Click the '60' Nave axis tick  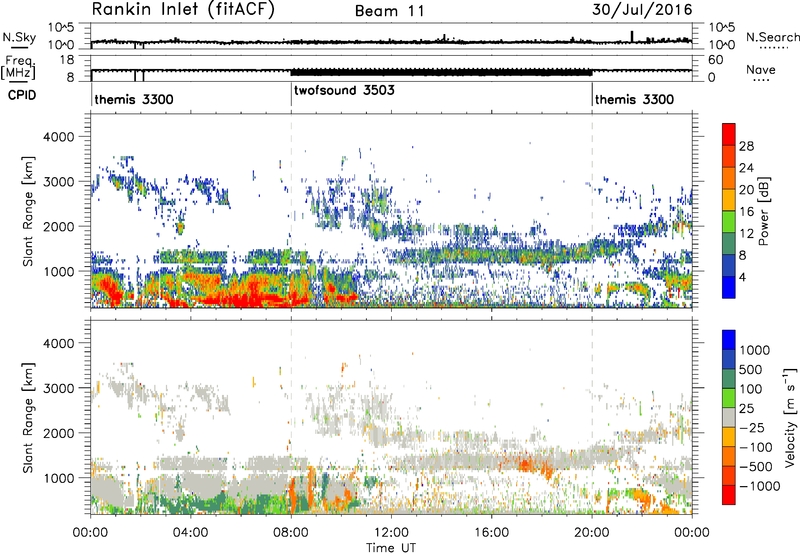715,60
